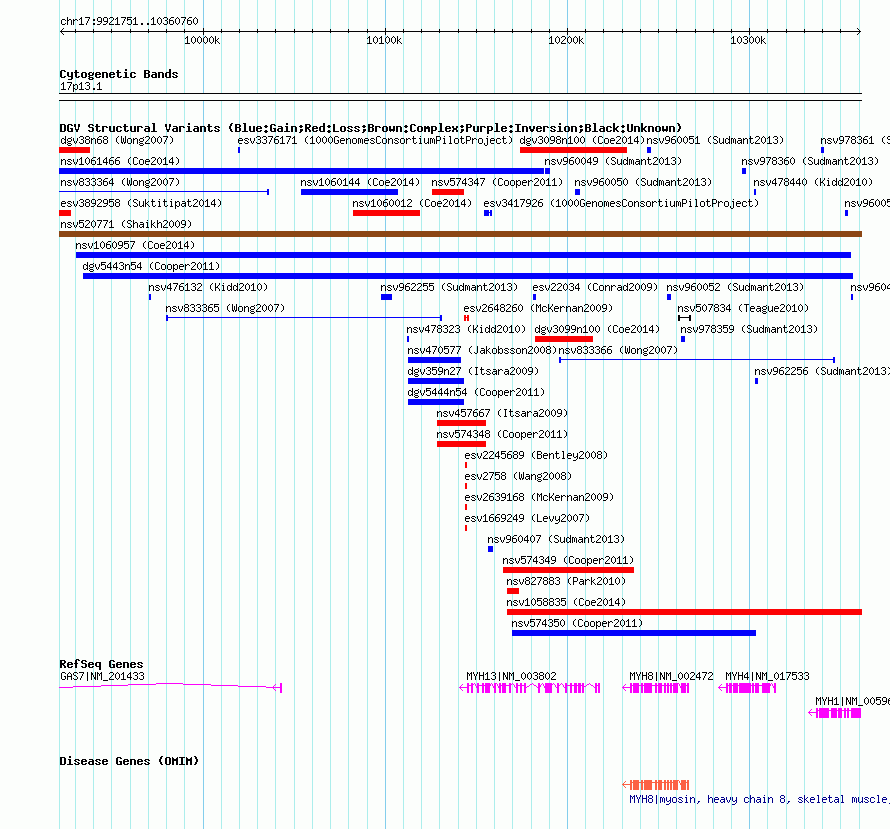Open the nsv960051 (Sudmant2013) label
This screenshot has width=890, height=829.
pyautogui.click(x=715, y=140)
